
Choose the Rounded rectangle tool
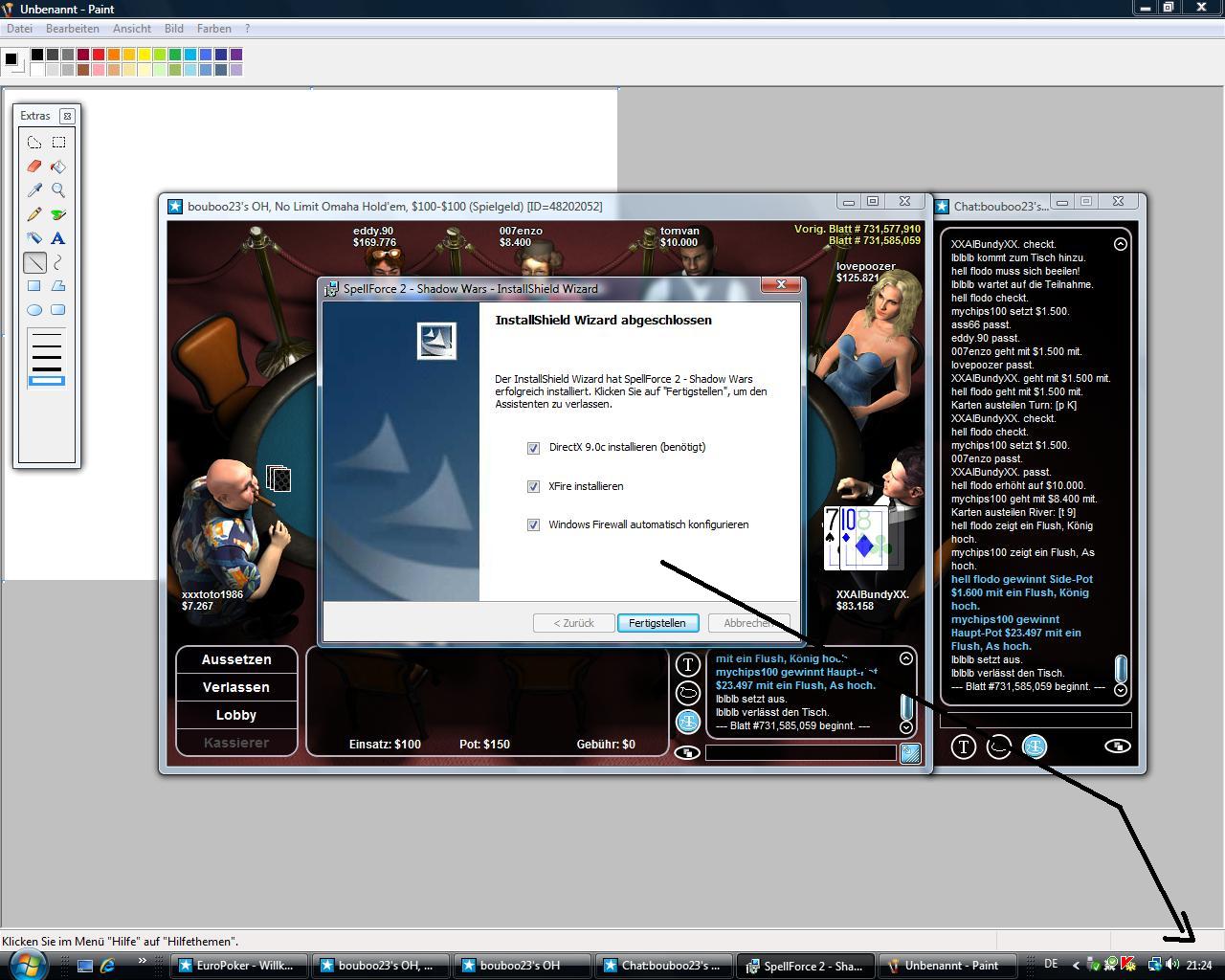point(58,310)
